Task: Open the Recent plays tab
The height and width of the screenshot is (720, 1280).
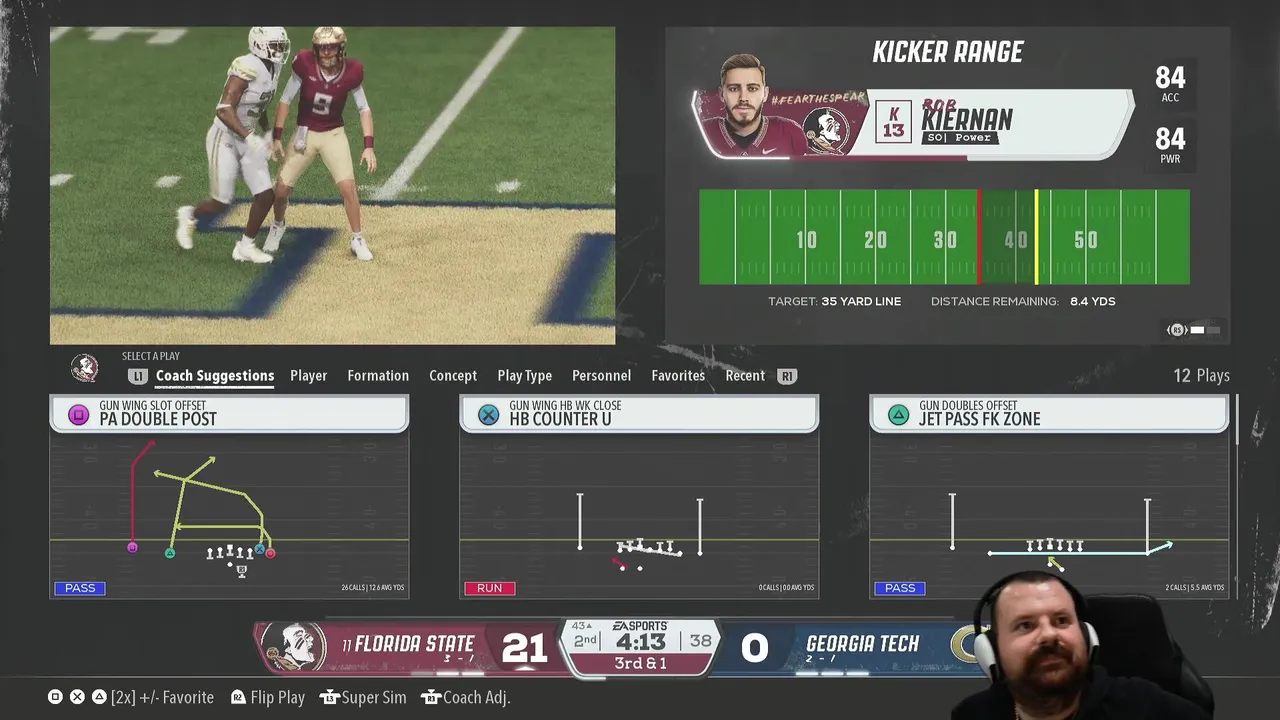Action: coord(745,376)
